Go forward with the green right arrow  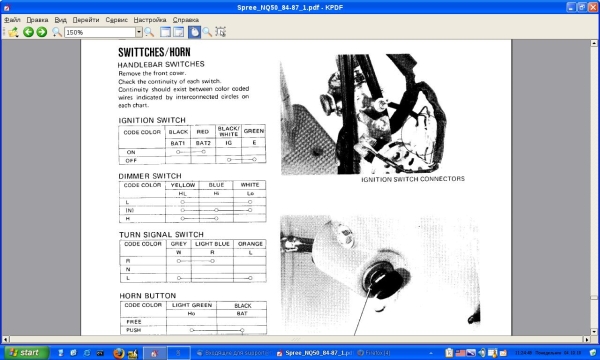click(42, 32)
